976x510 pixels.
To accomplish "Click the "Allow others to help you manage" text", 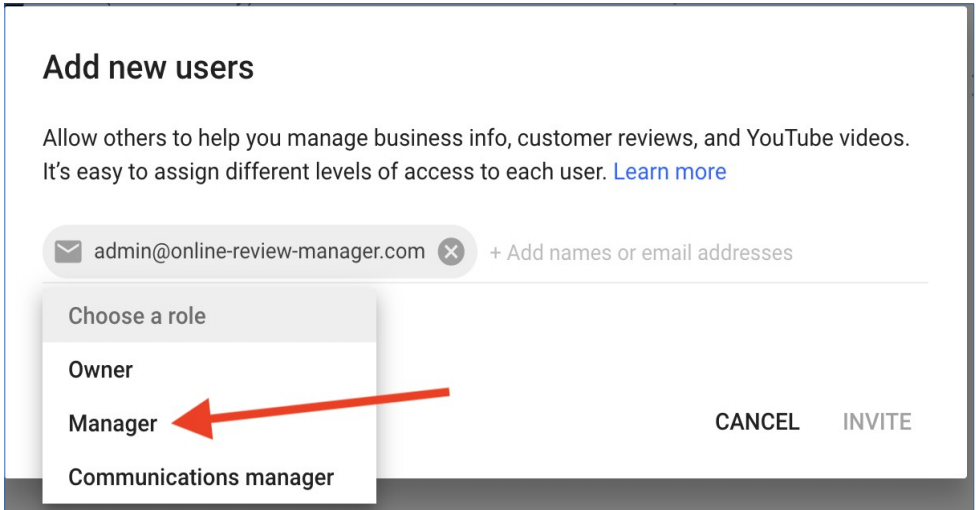I will (200, 138).
